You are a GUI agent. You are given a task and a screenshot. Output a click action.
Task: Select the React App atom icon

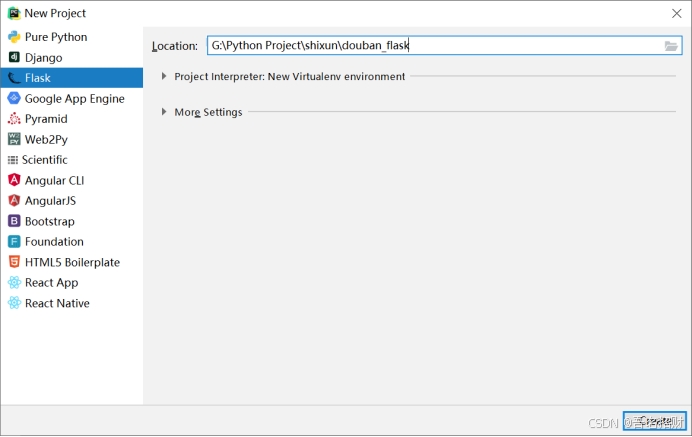click(14, 282)
